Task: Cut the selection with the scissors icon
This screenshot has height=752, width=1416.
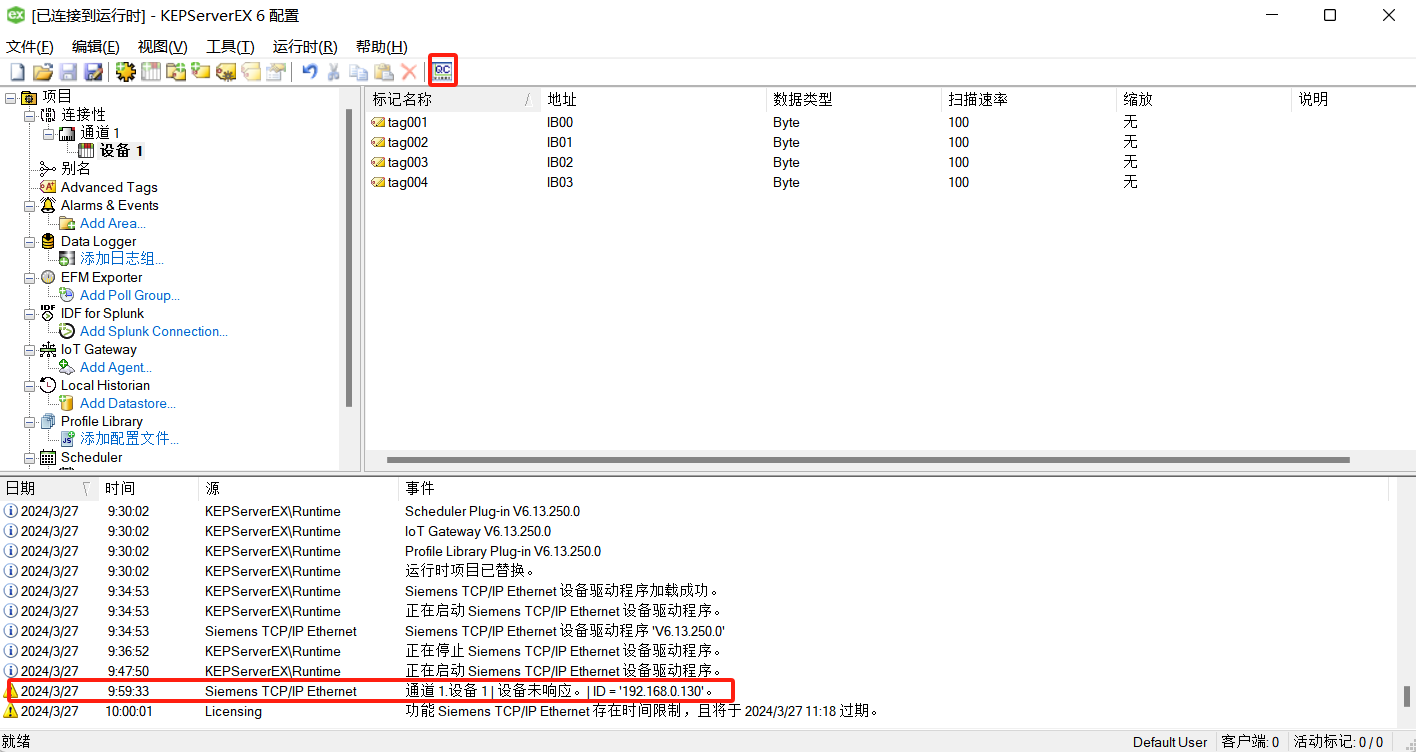Action: 333,72
